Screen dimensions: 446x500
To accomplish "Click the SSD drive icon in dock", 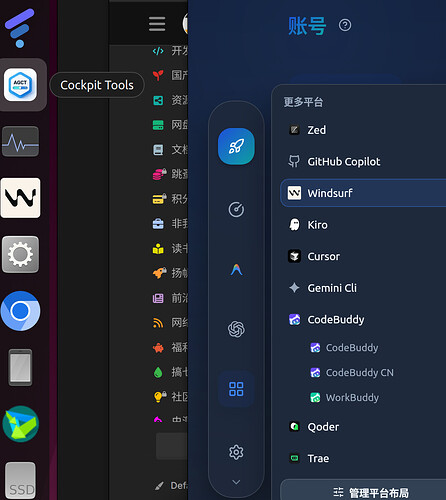I will (x=20, y=481).
